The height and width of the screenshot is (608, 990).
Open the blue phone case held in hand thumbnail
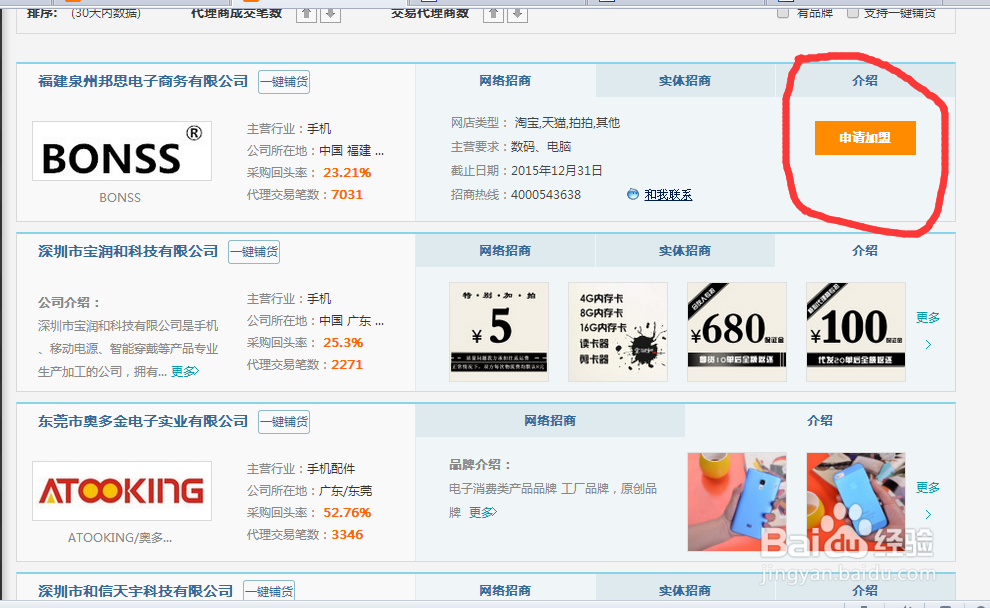click(737, 502)
